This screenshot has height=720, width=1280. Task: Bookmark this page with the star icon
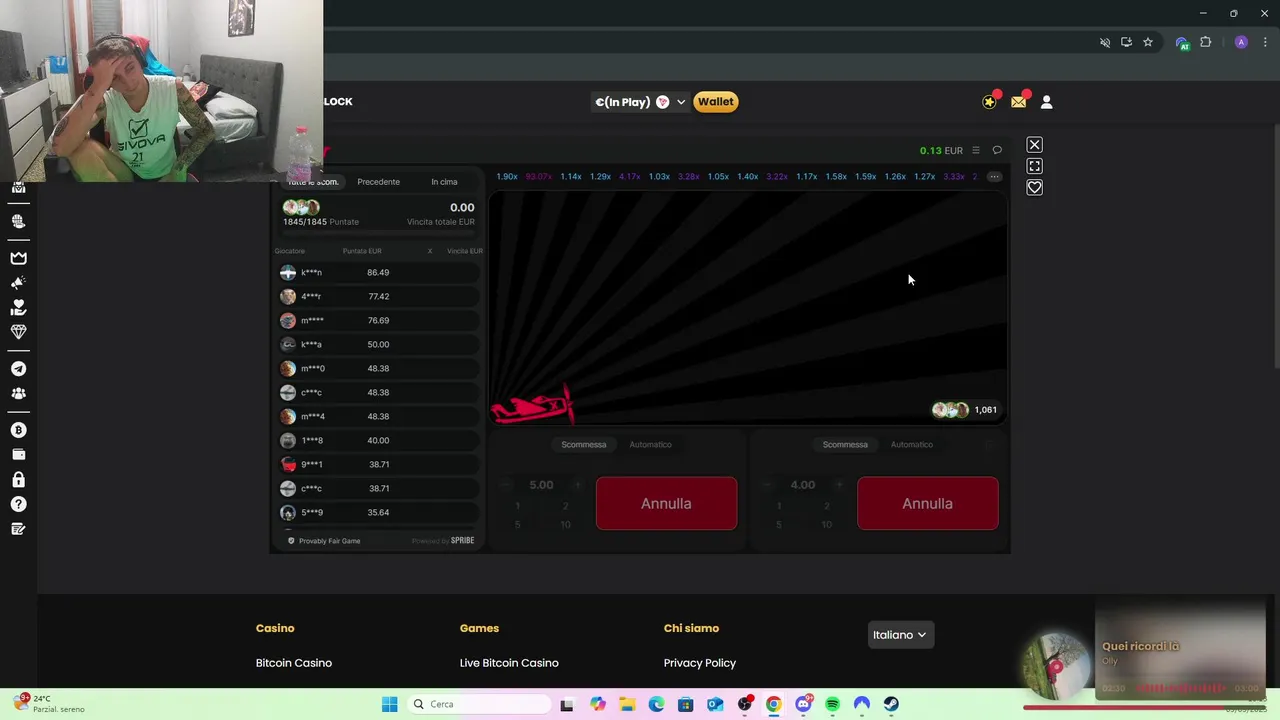coord(1148,42)
